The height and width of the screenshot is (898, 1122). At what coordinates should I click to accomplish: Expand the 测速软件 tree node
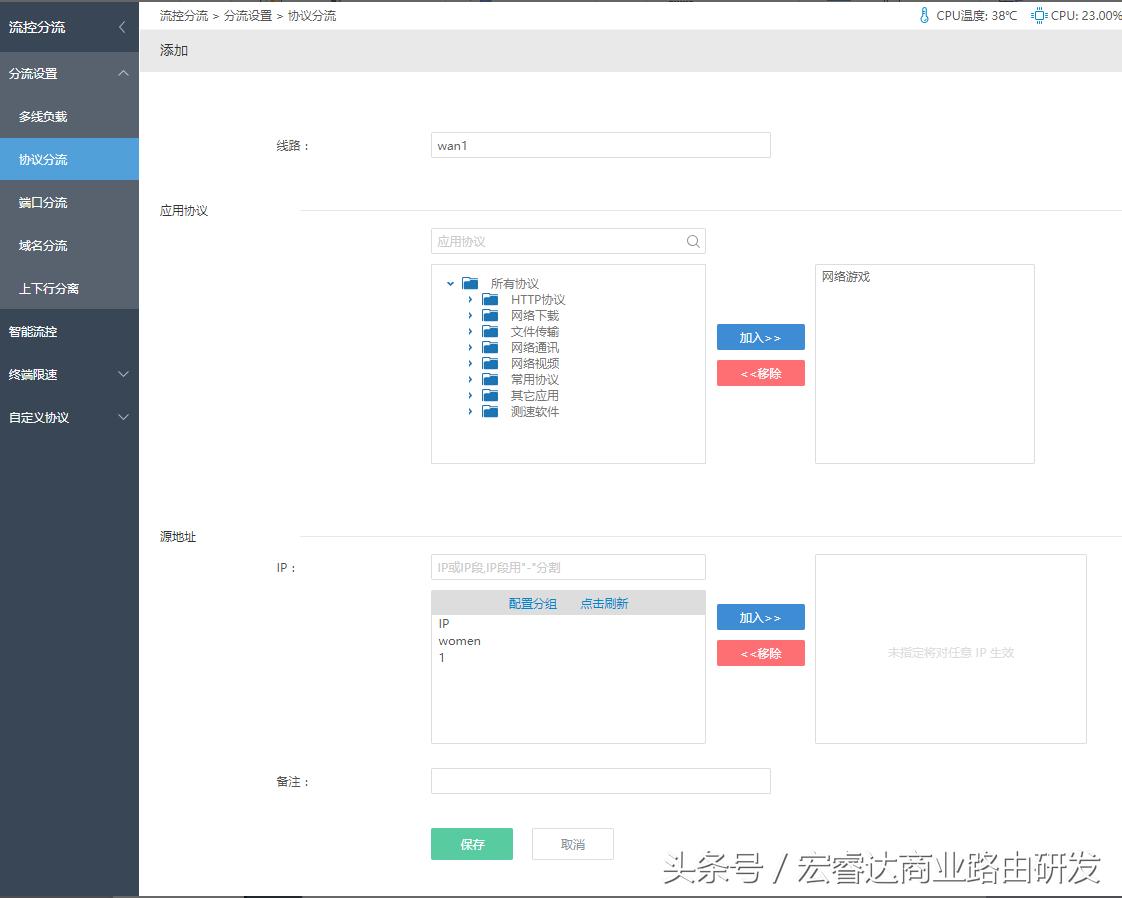pyautogui.click(x=470, y=411)
